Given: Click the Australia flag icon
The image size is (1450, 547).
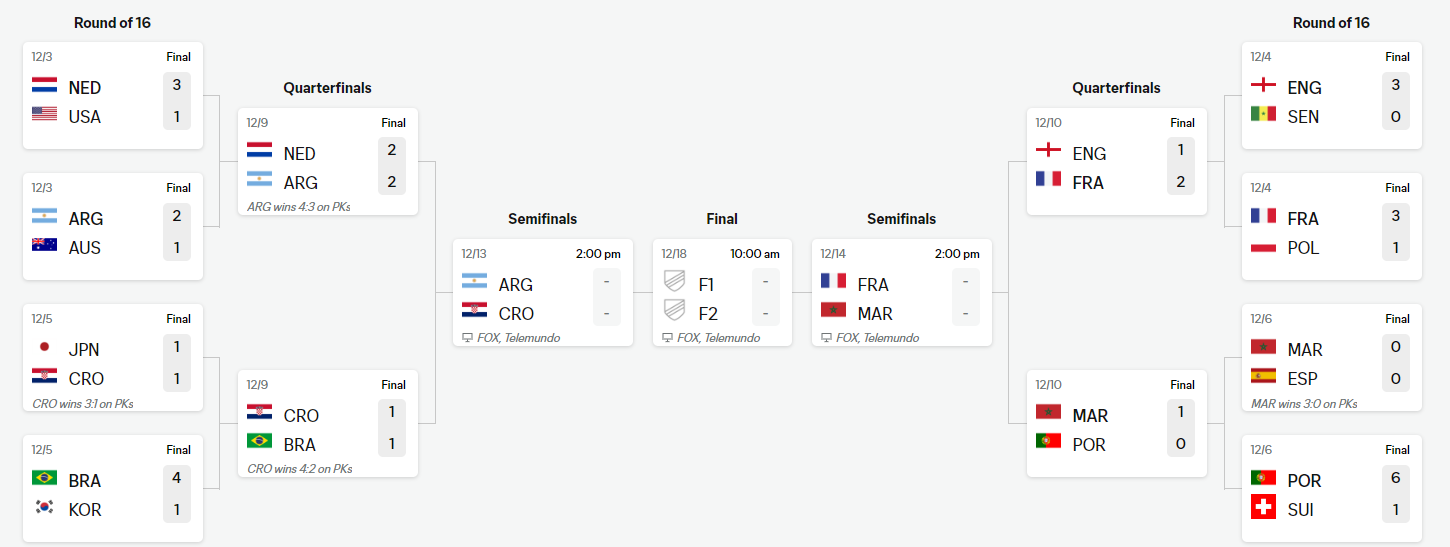Looking at the screenshot, I should pyautogui.click(x=44, y=245).
